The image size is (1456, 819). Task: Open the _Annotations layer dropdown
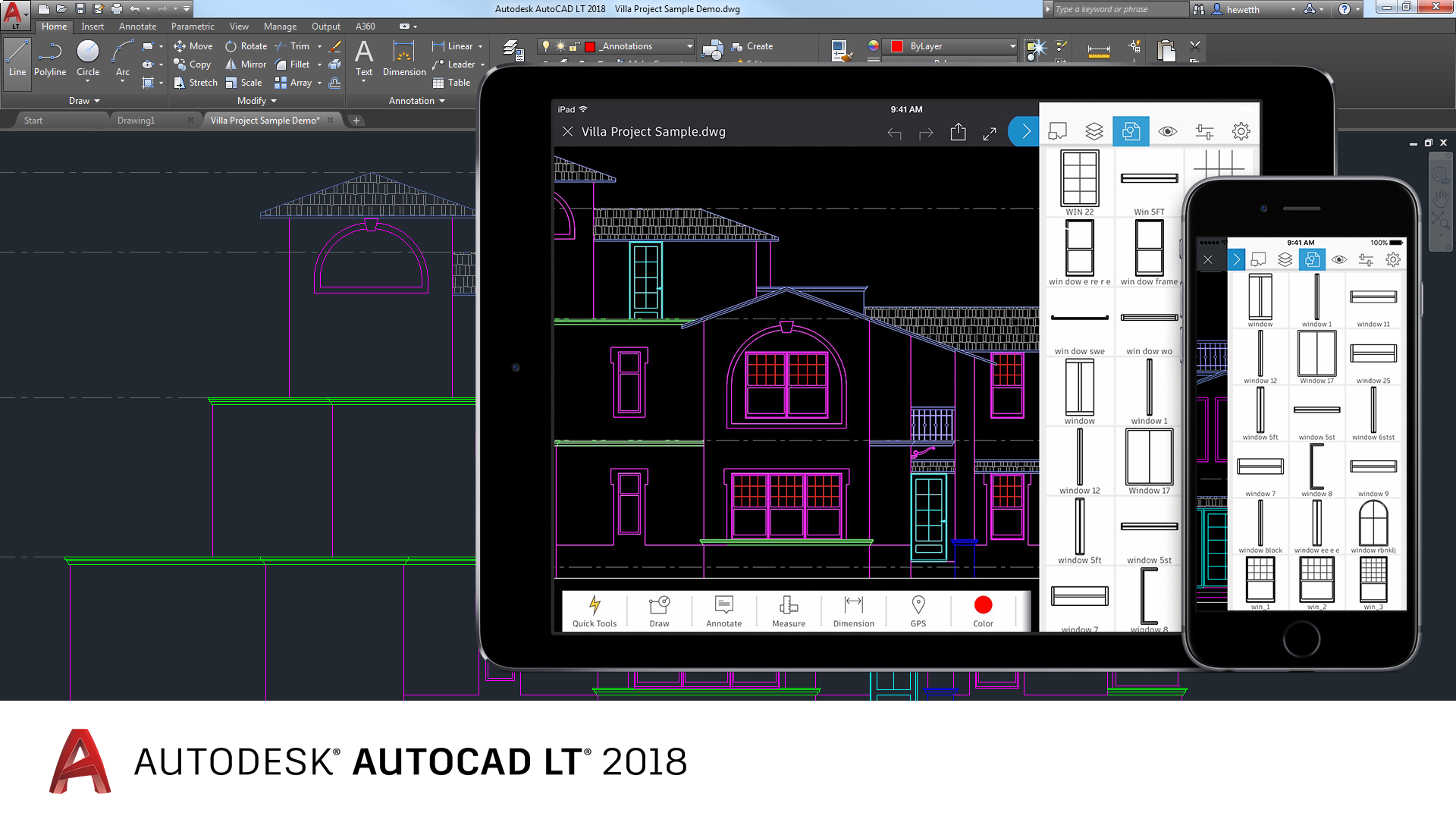[x=689, y=46]
